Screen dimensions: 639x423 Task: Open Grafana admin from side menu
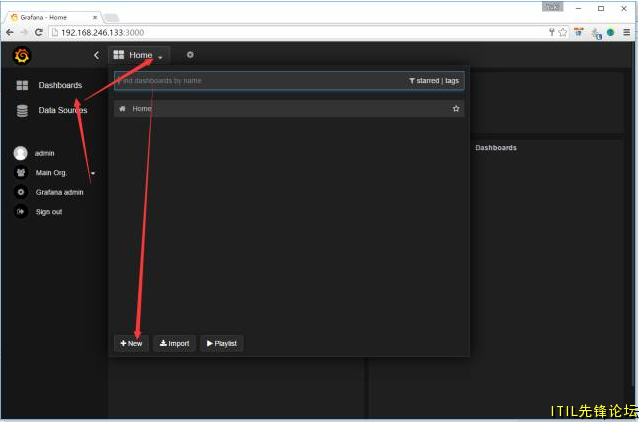click(59, 192)
